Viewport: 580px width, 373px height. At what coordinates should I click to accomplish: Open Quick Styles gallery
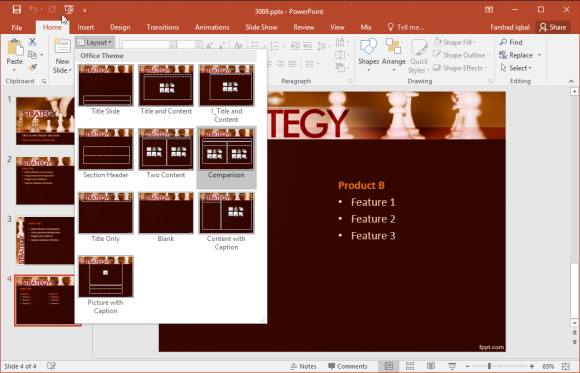point(419,56)
